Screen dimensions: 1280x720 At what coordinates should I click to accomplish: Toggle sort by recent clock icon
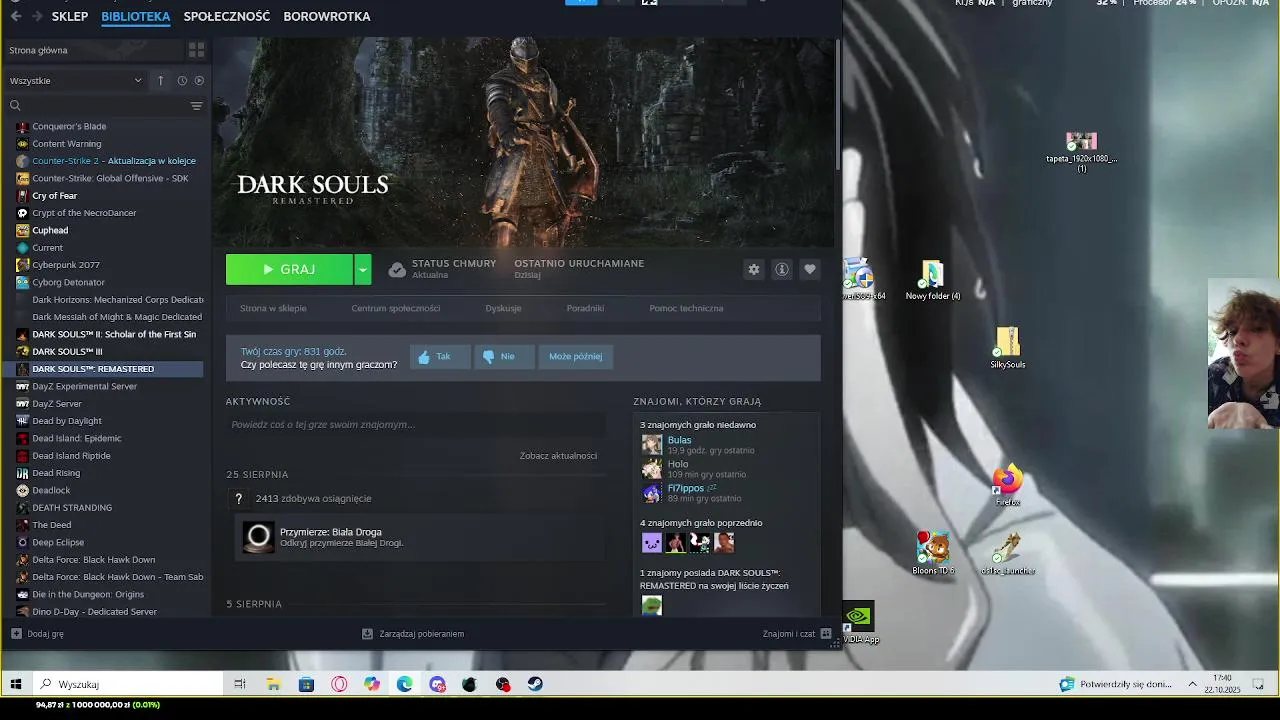(x=182, y=80)
